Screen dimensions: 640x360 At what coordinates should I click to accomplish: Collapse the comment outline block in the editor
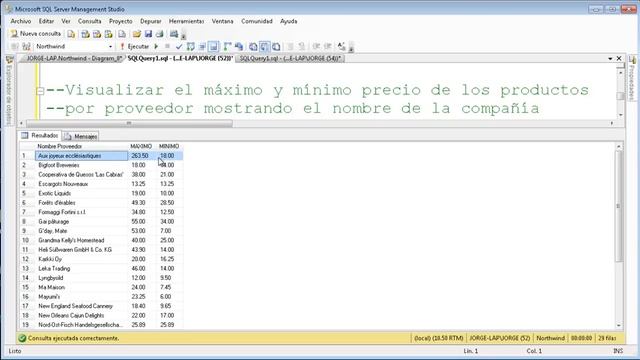click(x=40, y=90)
